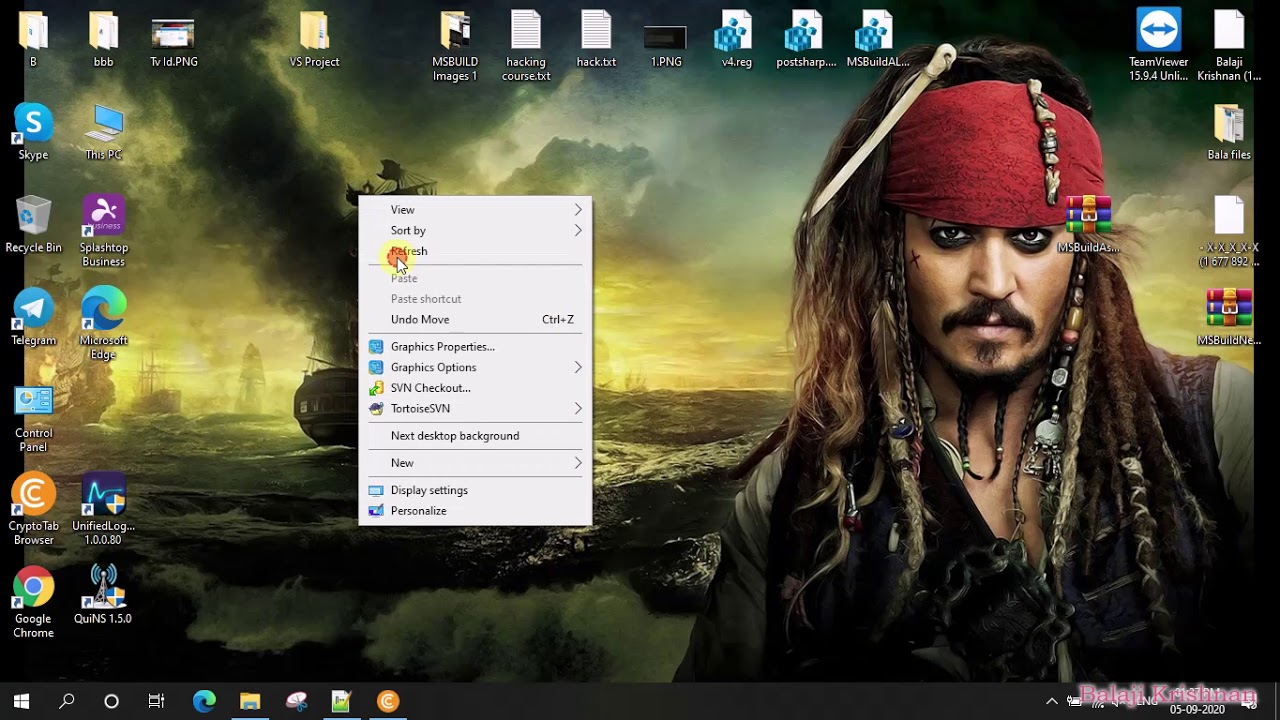Open the taskbar date 05-09-2020
The height and width of the screenshot is (720, 1280).
1197,709
